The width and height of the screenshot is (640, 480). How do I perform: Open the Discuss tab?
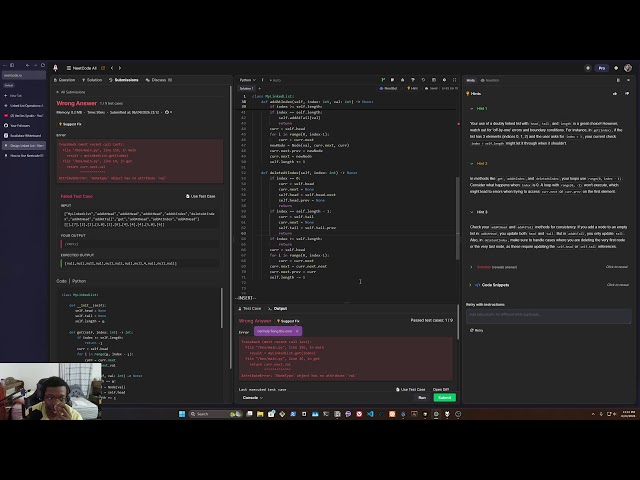pyautogui.click(x=159, y=80)
